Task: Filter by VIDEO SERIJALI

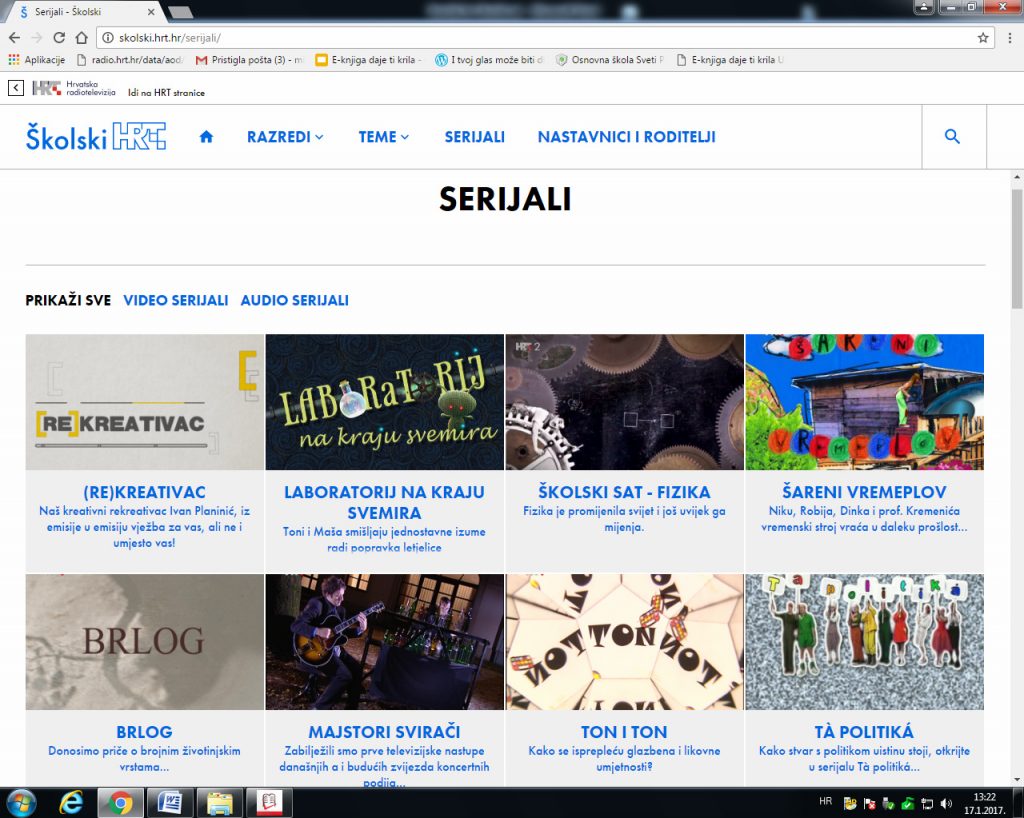Action: [176, 300]
